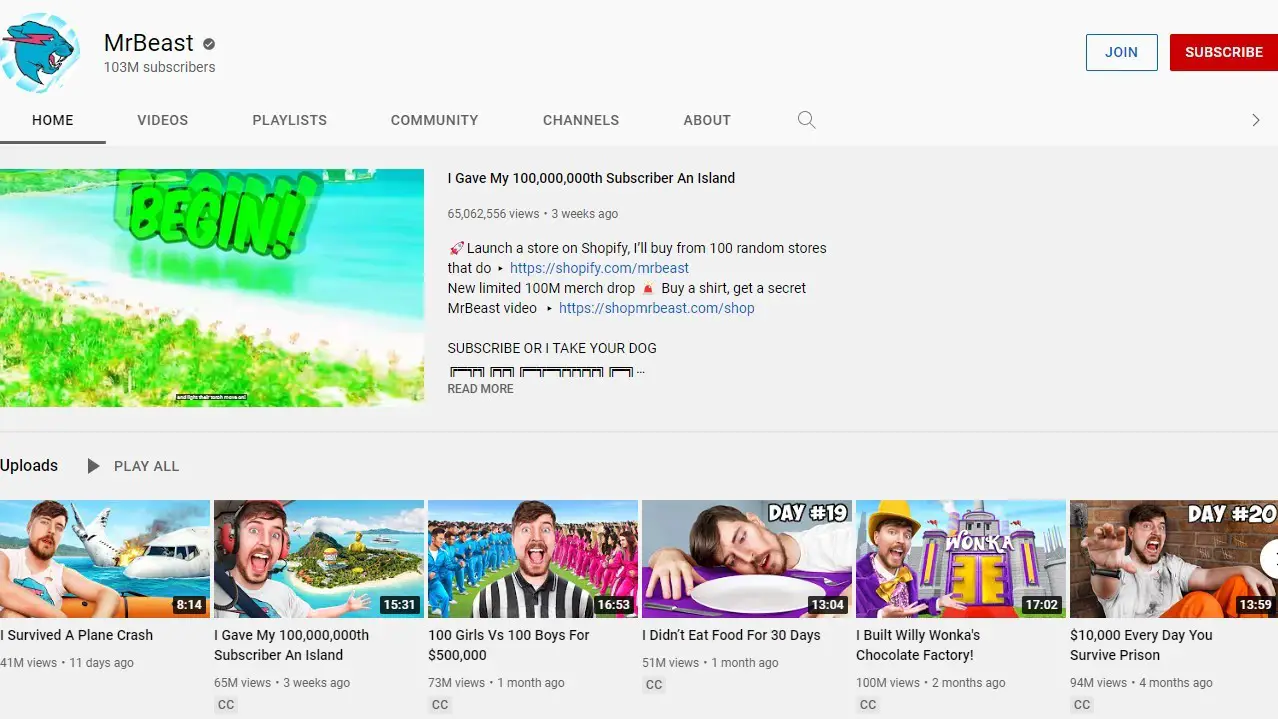Click the MrBeast channel name text
The height and width of the screenshot is (719, 1278).
point(149,43)
